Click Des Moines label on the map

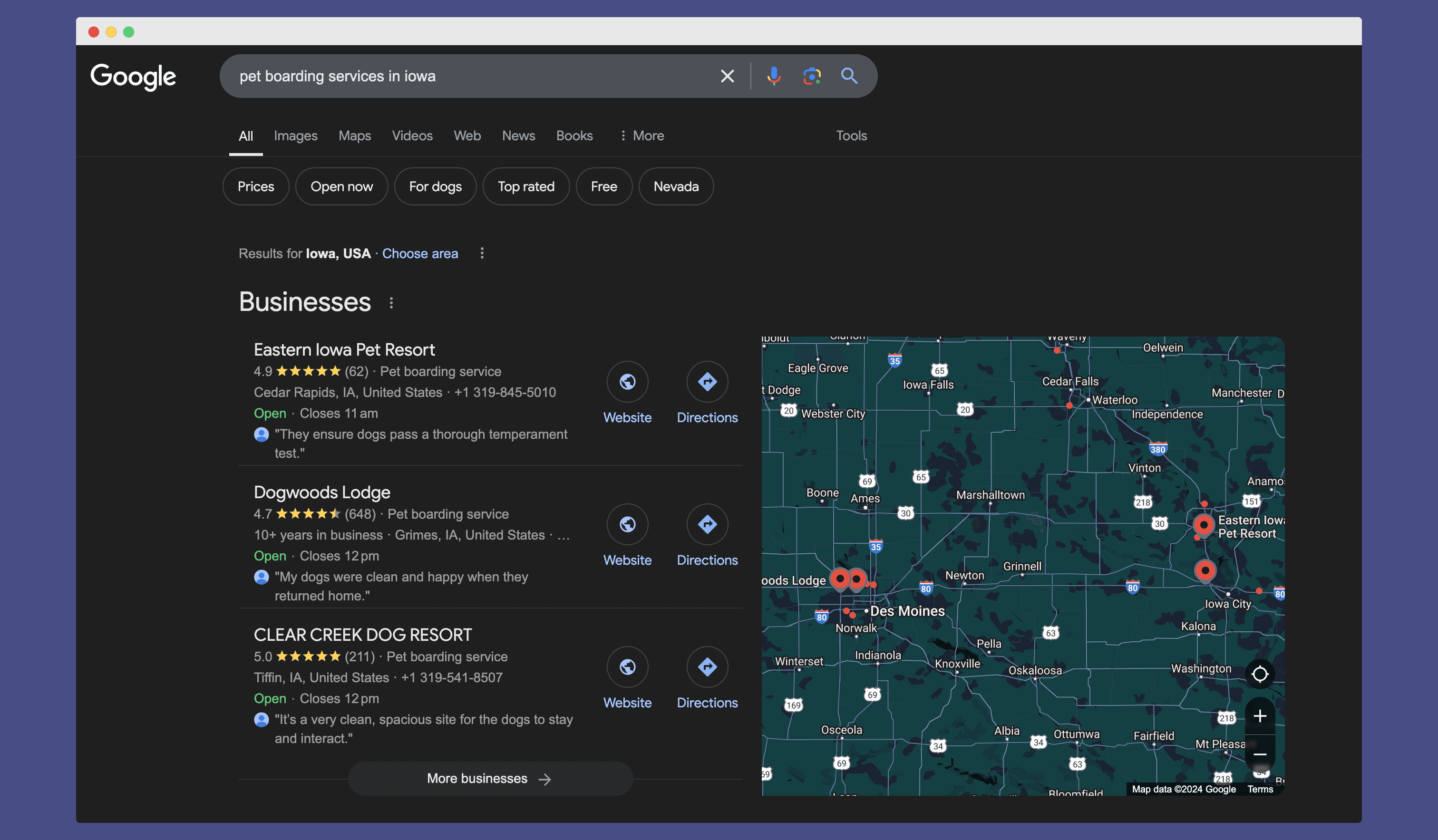click(907, 611)
